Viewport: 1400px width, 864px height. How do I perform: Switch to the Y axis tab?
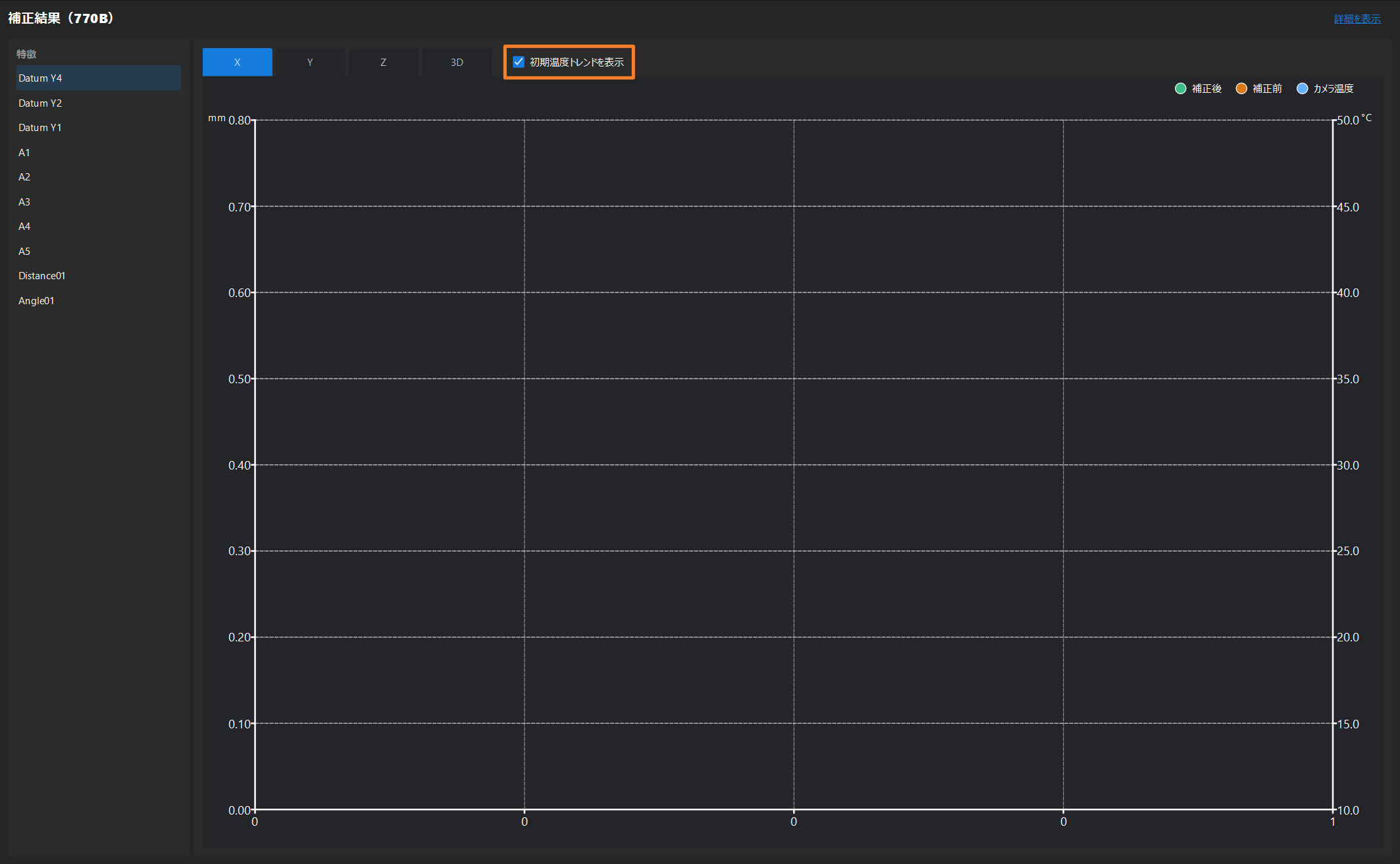[310, 62]
